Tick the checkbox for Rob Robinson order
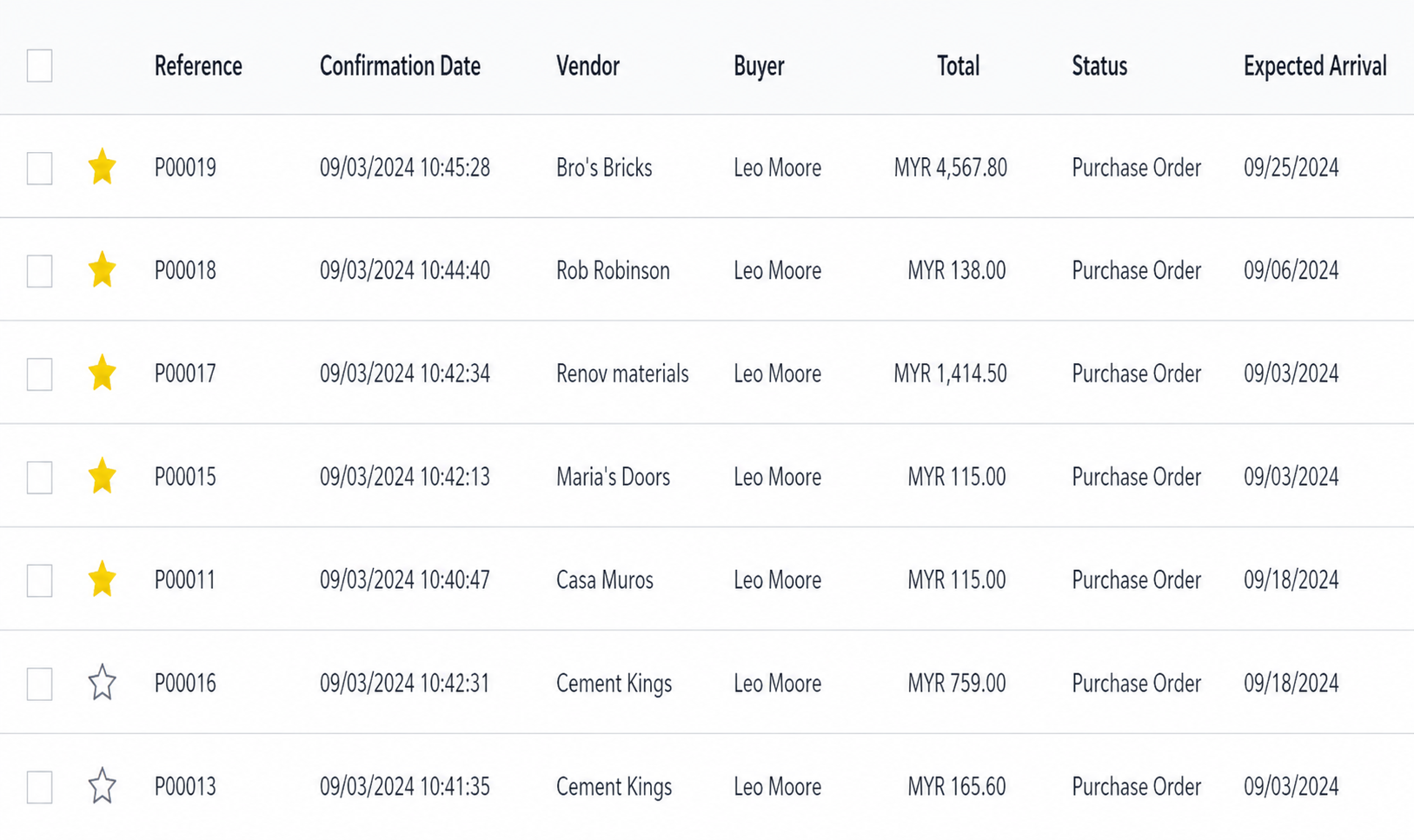 point(39,271)
